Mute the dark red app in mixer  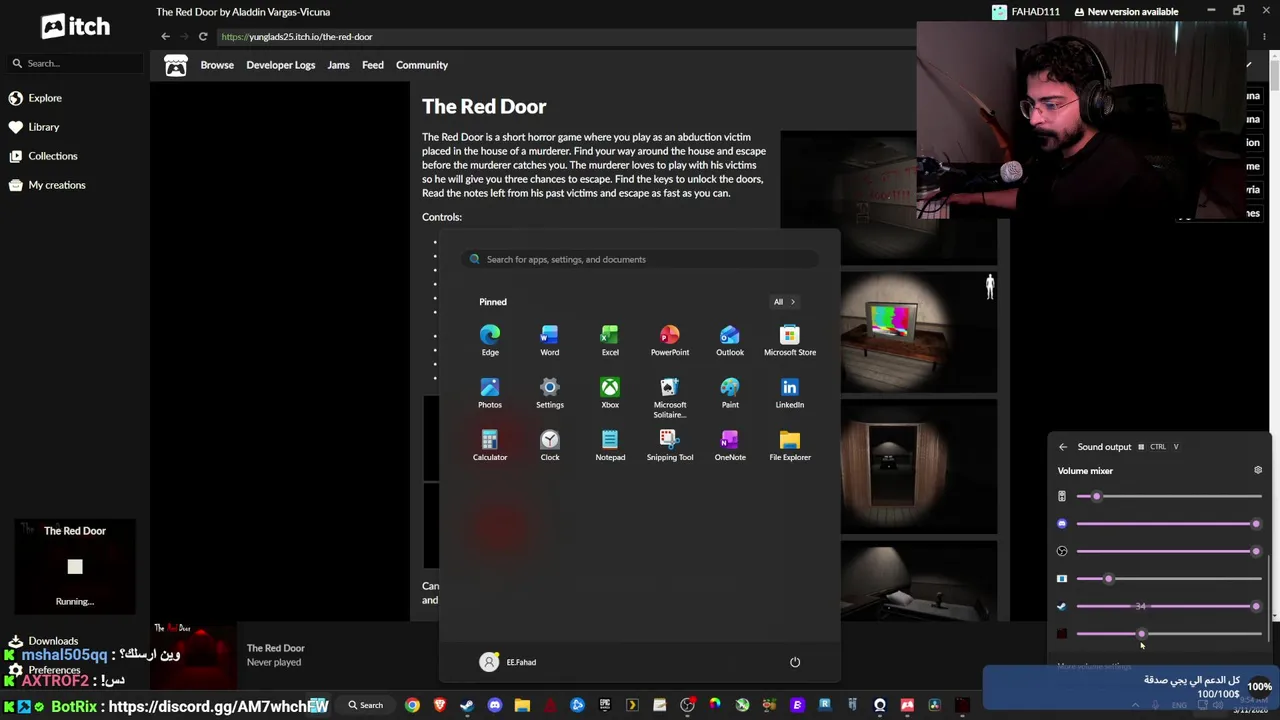[x=1062, y=634]
